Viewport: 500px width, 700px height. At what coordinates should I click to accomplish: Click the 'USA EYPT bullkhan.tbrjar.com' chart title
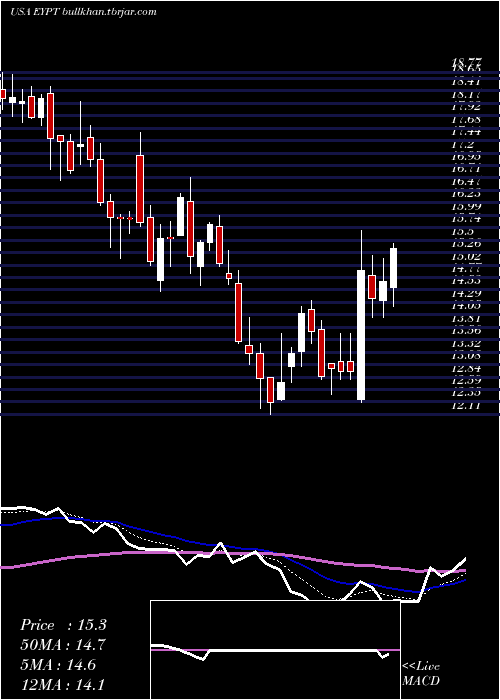point(83,12)
